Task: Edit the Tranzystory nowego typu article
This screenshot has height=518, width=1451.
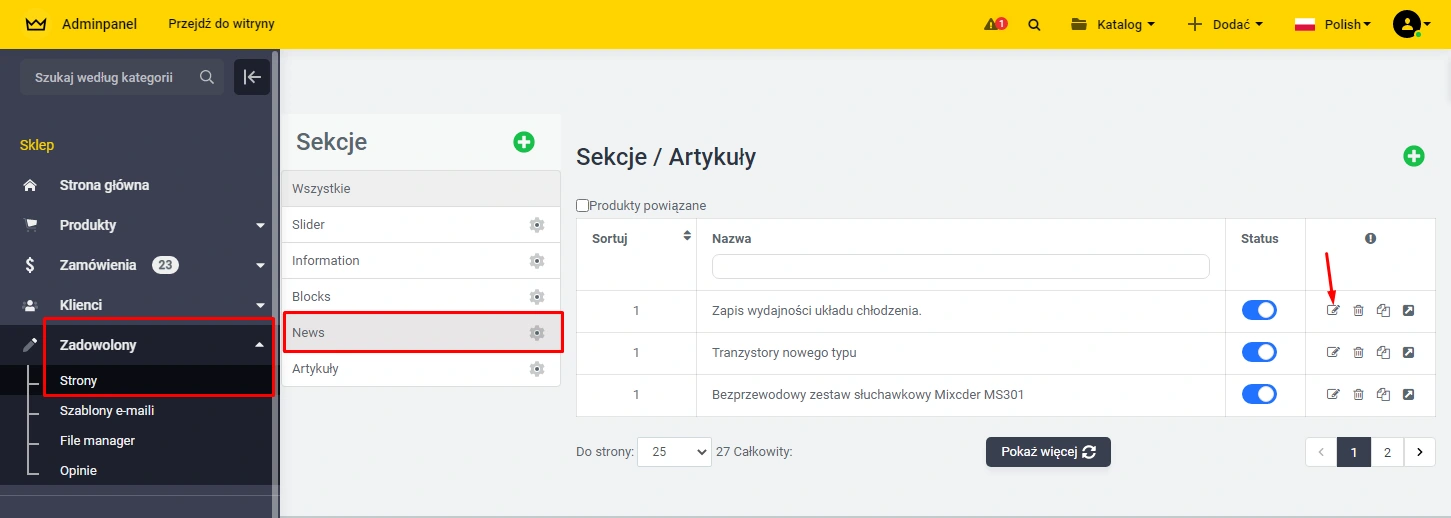Action: point(1333,353)
